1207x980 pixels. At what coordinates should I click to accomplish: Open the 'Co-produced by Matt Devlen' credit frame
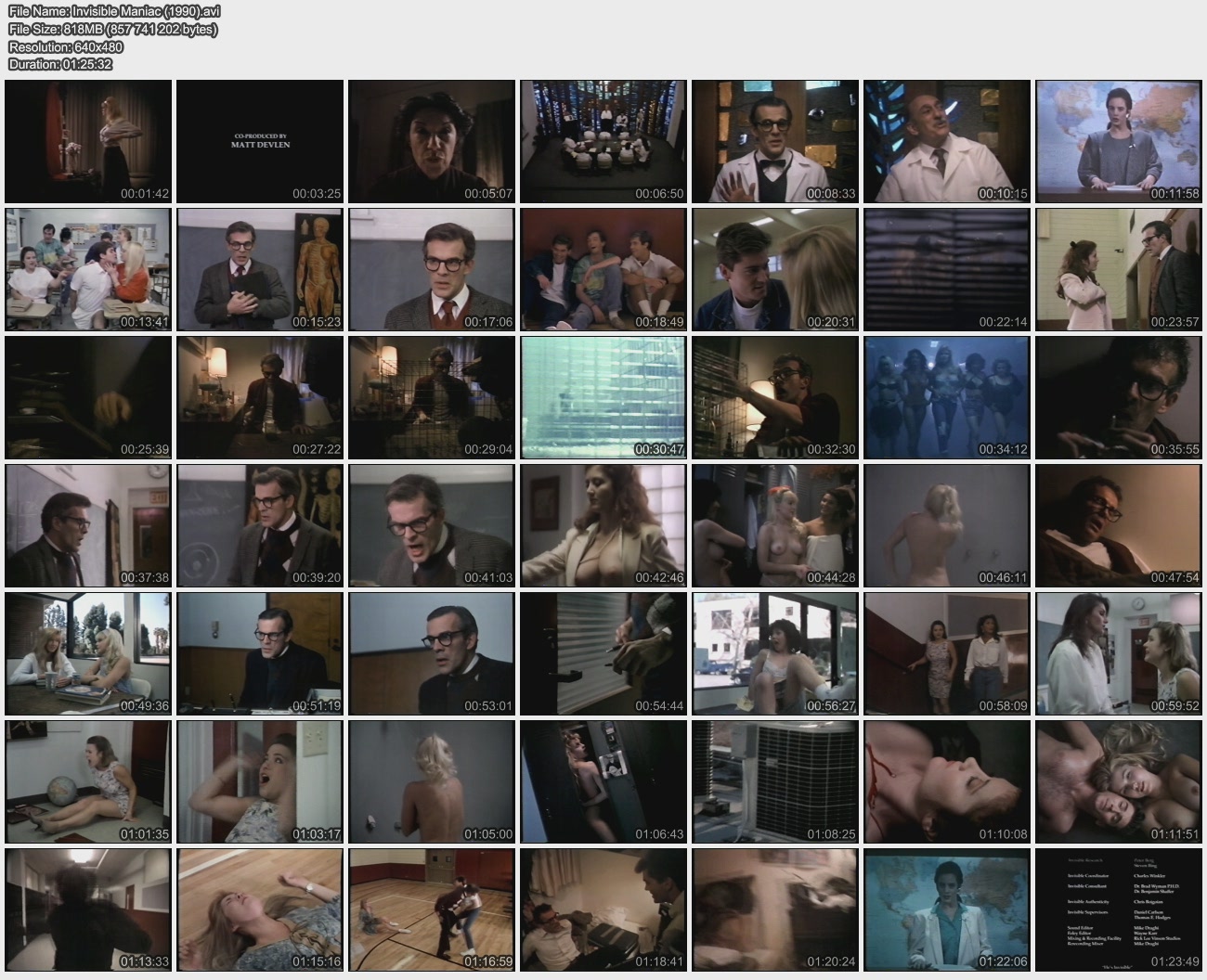(260, 141)
